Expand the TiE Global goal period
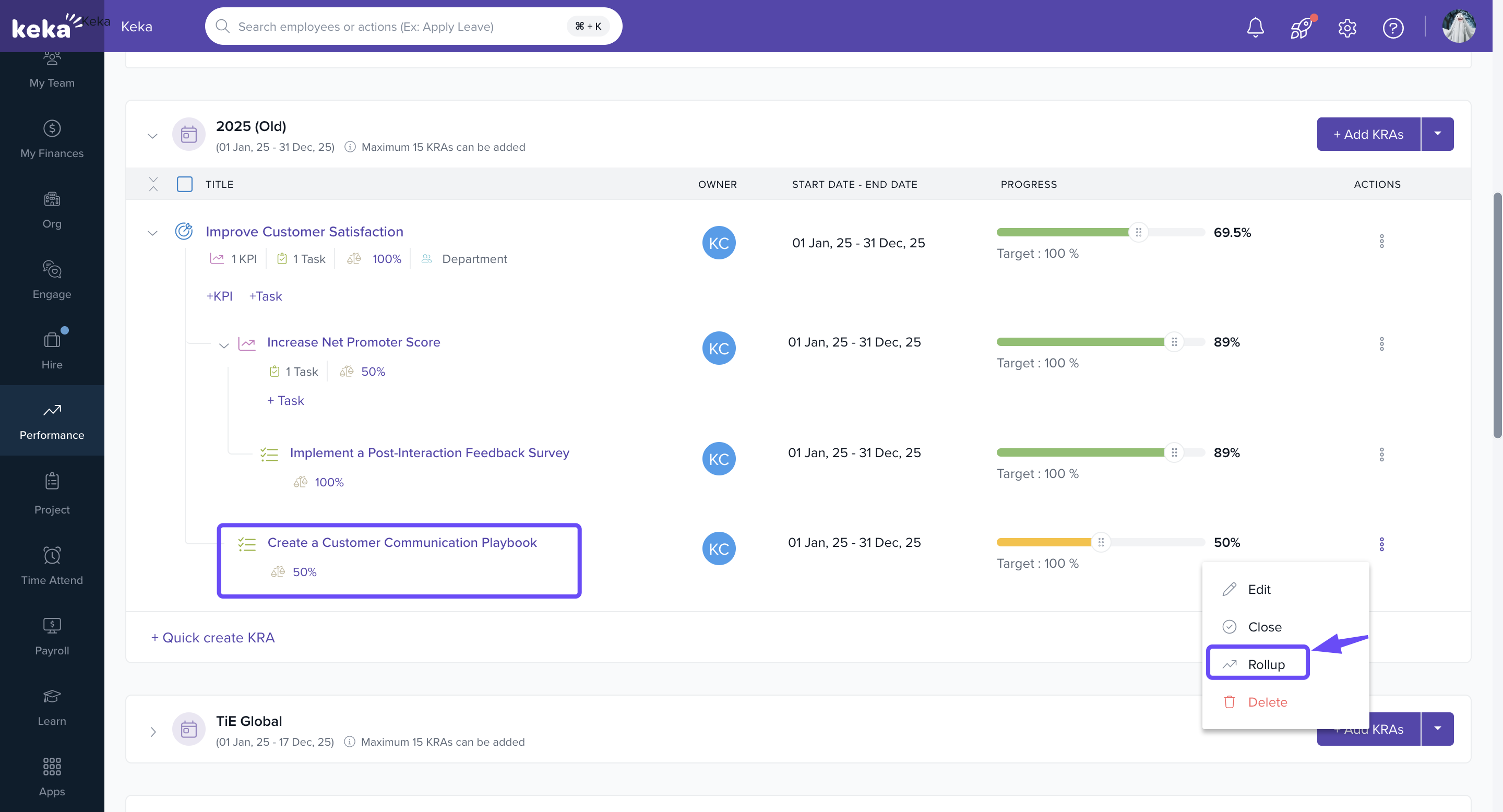 153,731
